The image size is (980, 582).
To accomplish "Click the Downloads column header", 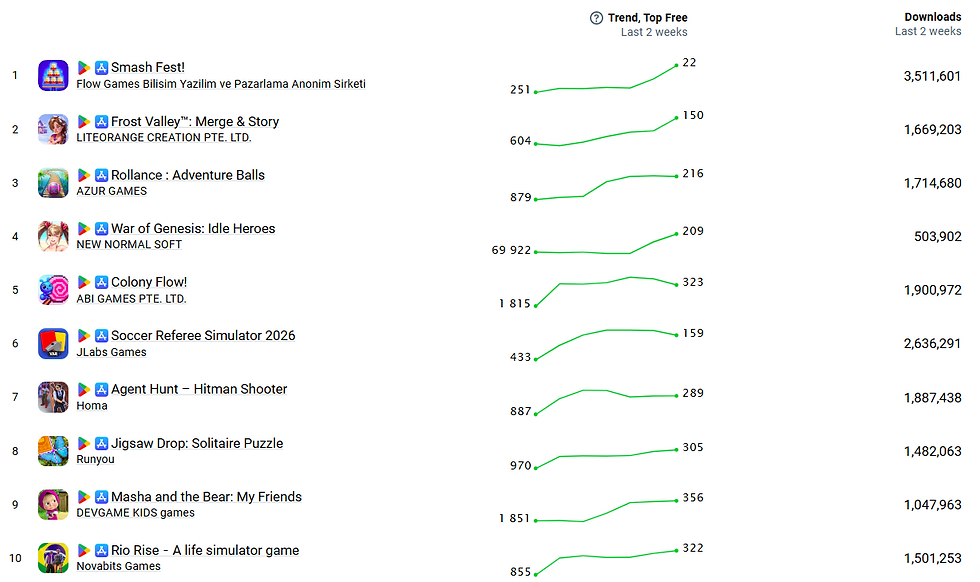I will click(x=932, y=17).
